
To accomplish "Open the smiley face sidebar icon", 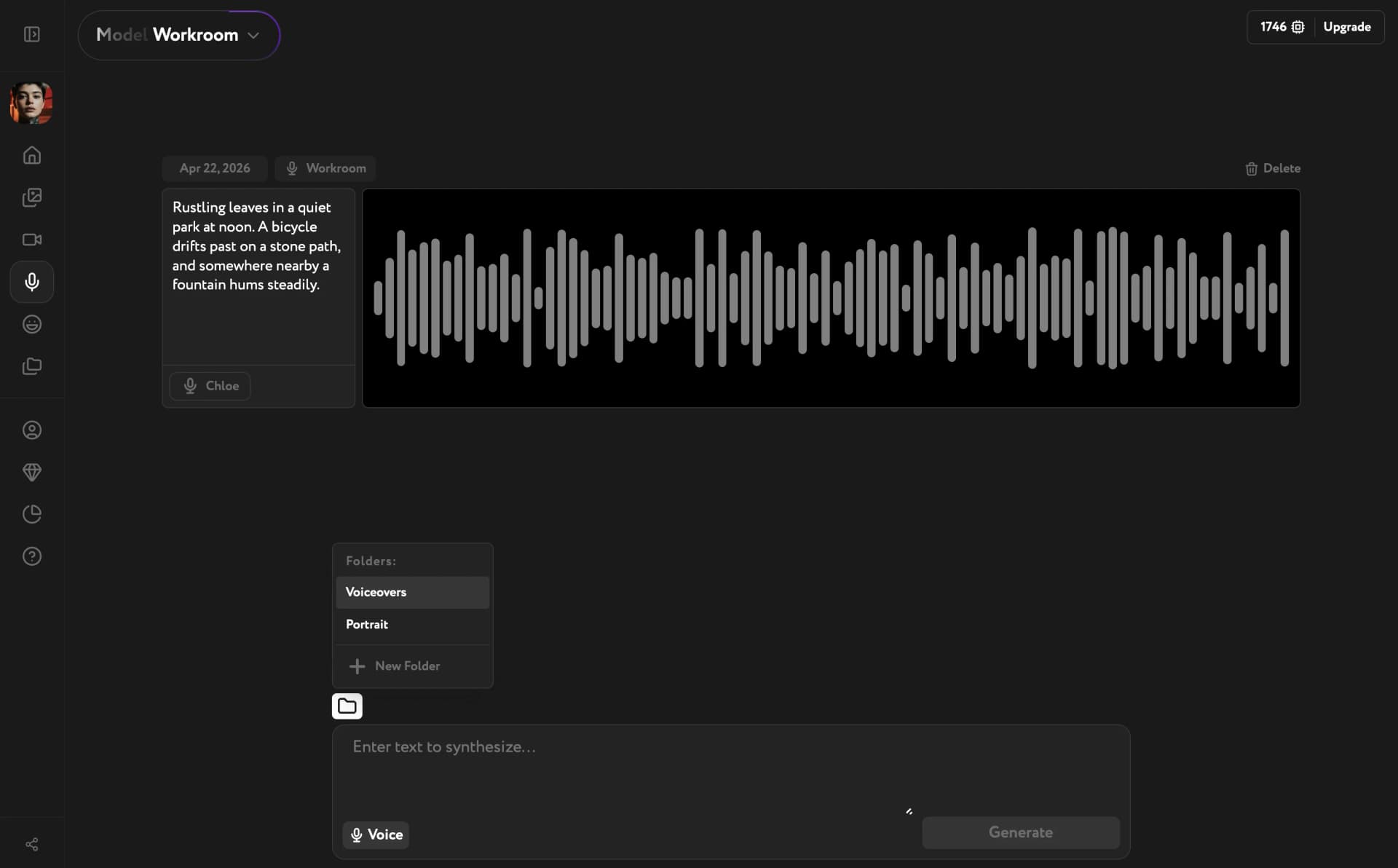I will 31,324.
